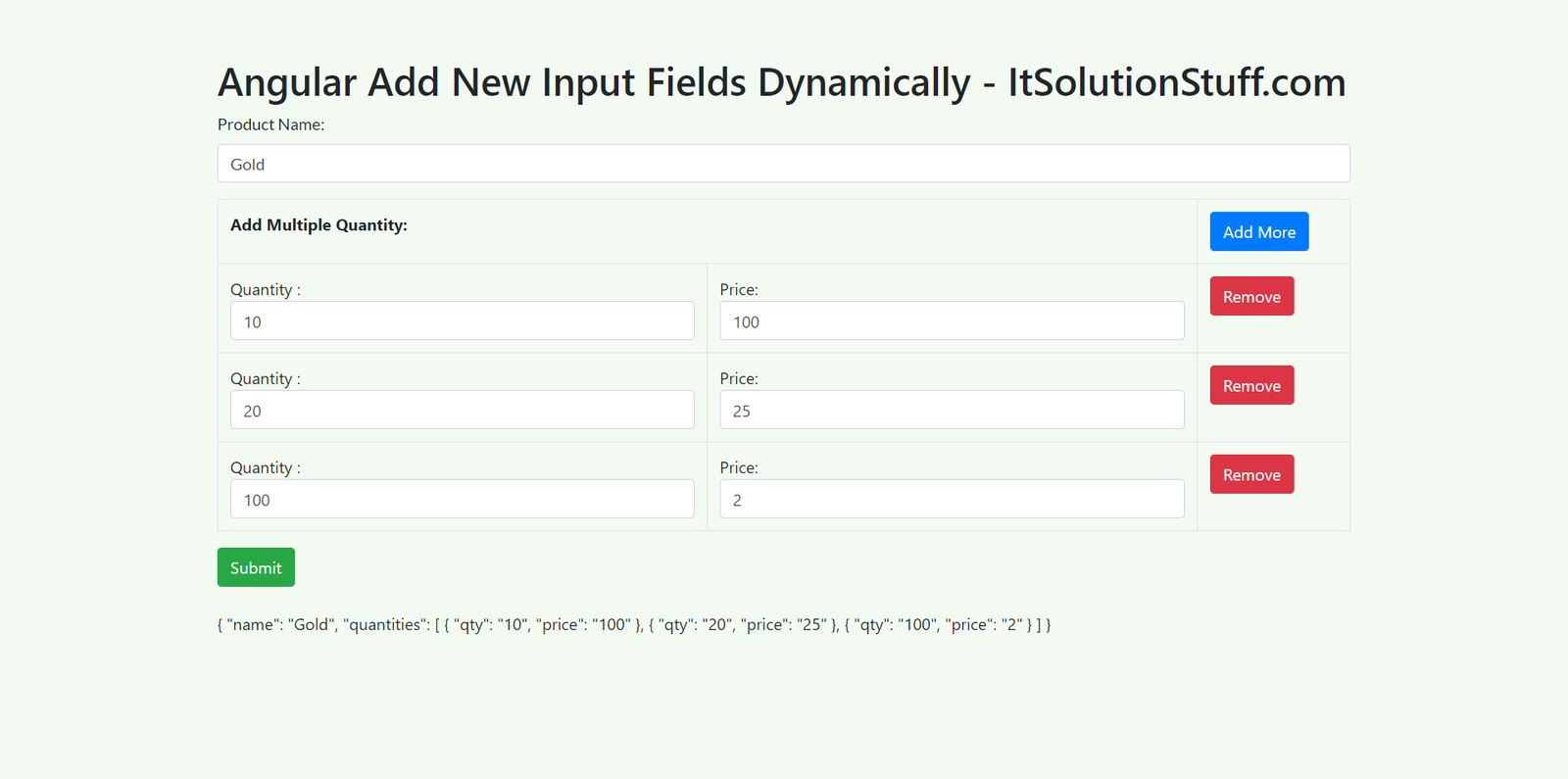Remove the row with price 2

[1251, 475]
